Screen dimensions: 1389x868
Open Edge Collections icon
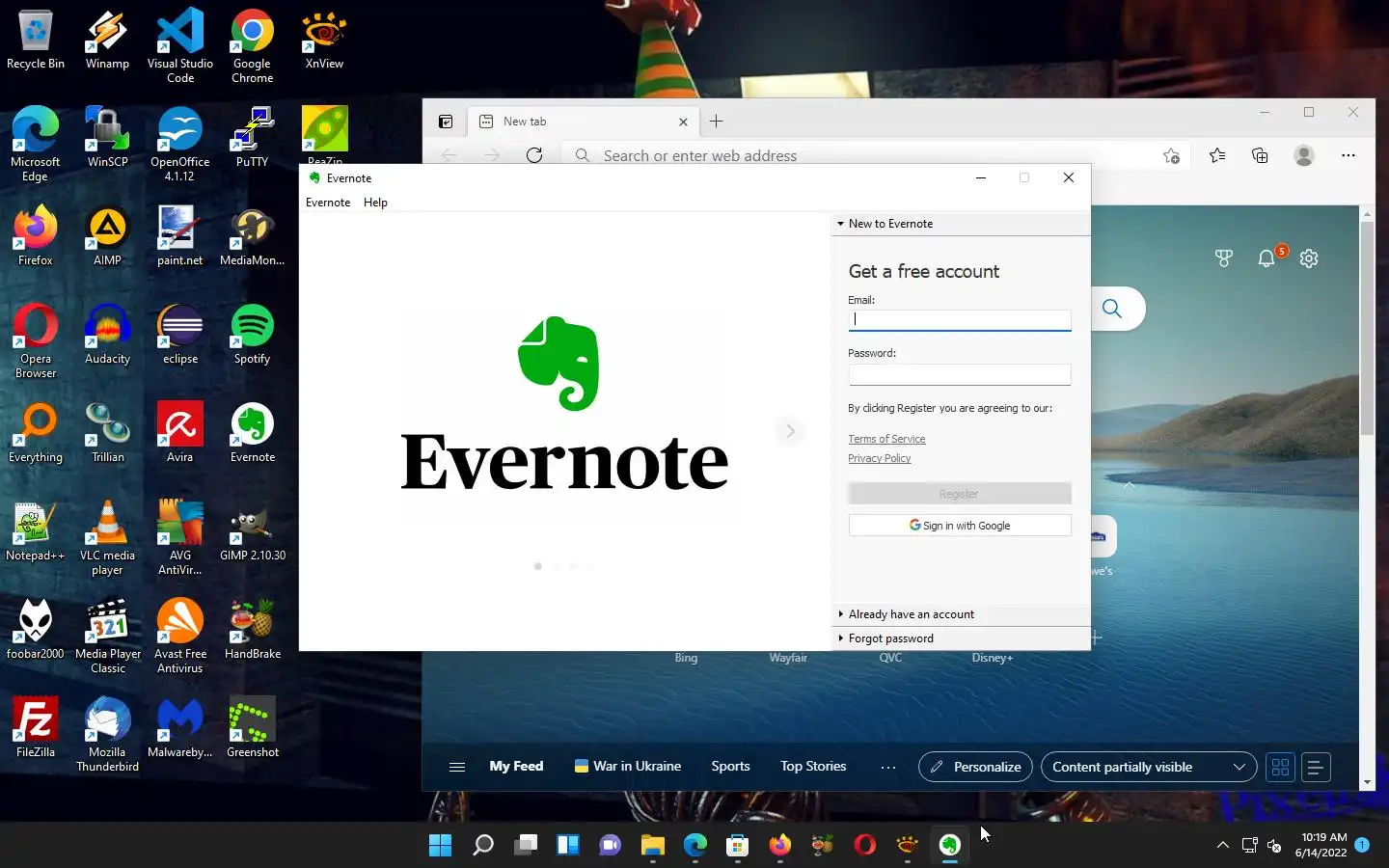click(1260, 155)
